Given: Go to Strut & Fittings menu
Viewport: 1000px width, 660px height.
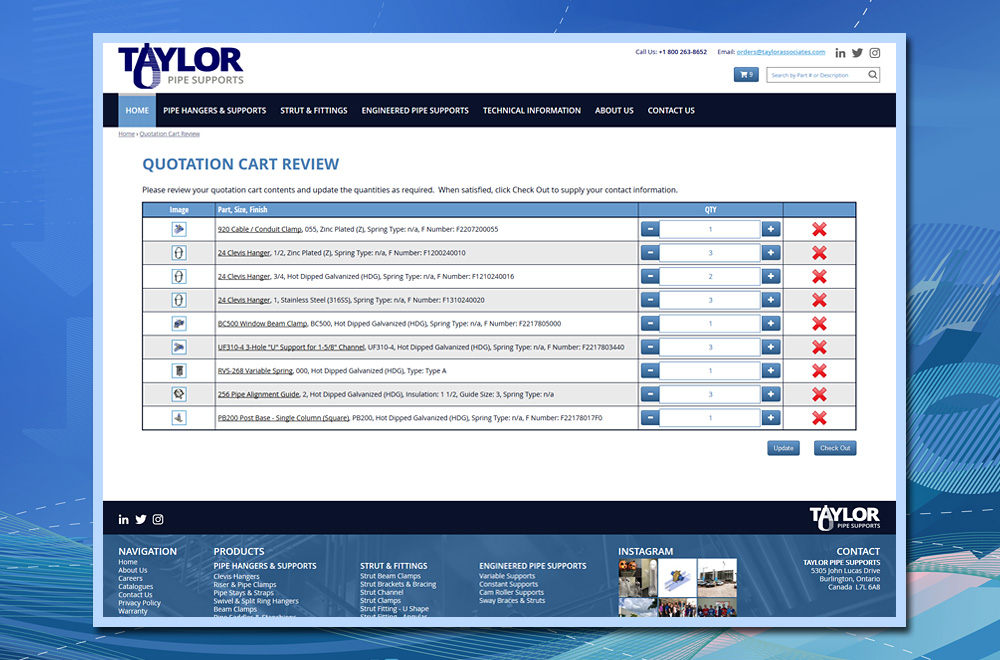Looking at the screenshot, I should (314, 111).
